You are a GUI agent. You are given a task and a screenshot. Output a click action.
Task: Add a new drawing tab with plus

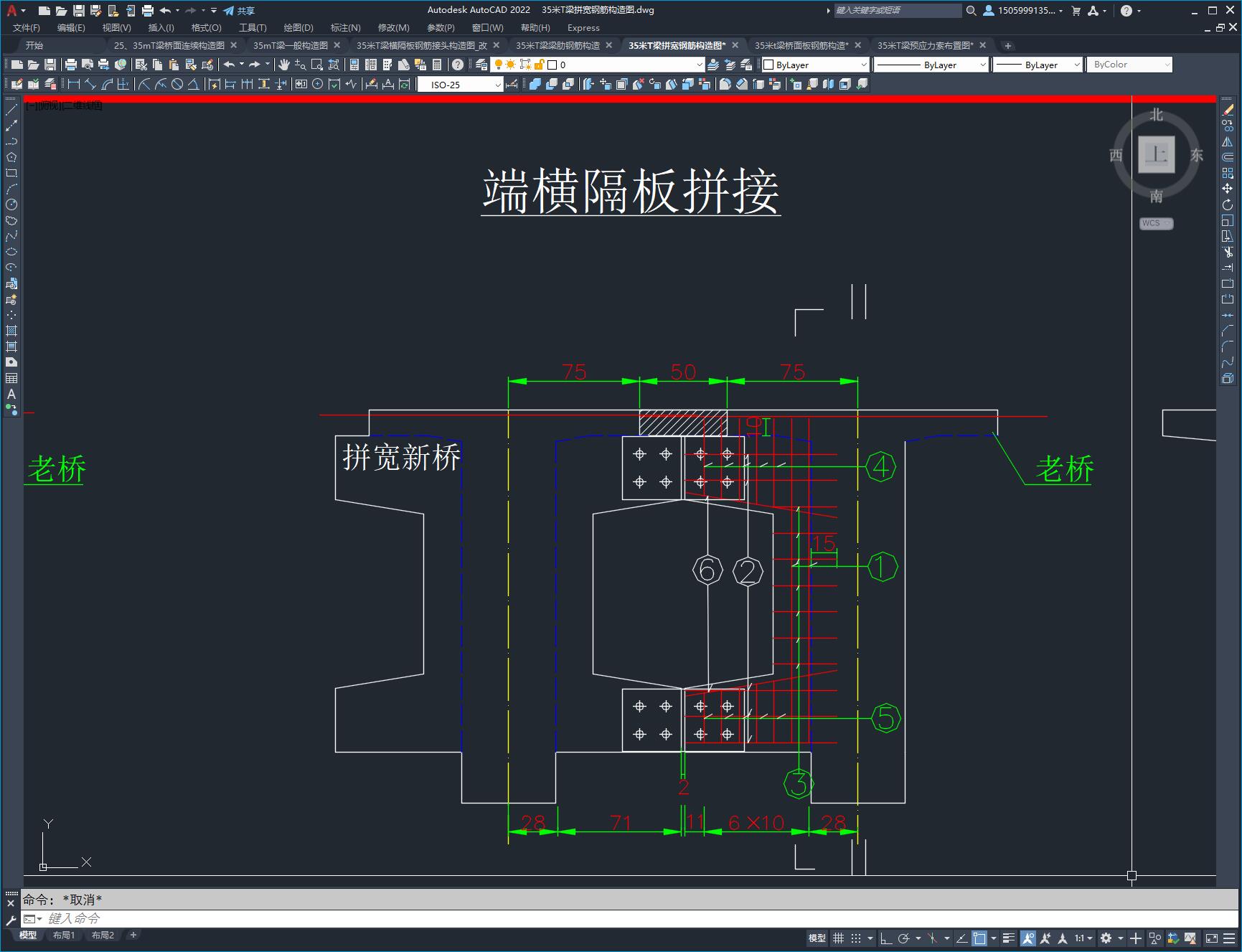click(x=1007, y=45)
